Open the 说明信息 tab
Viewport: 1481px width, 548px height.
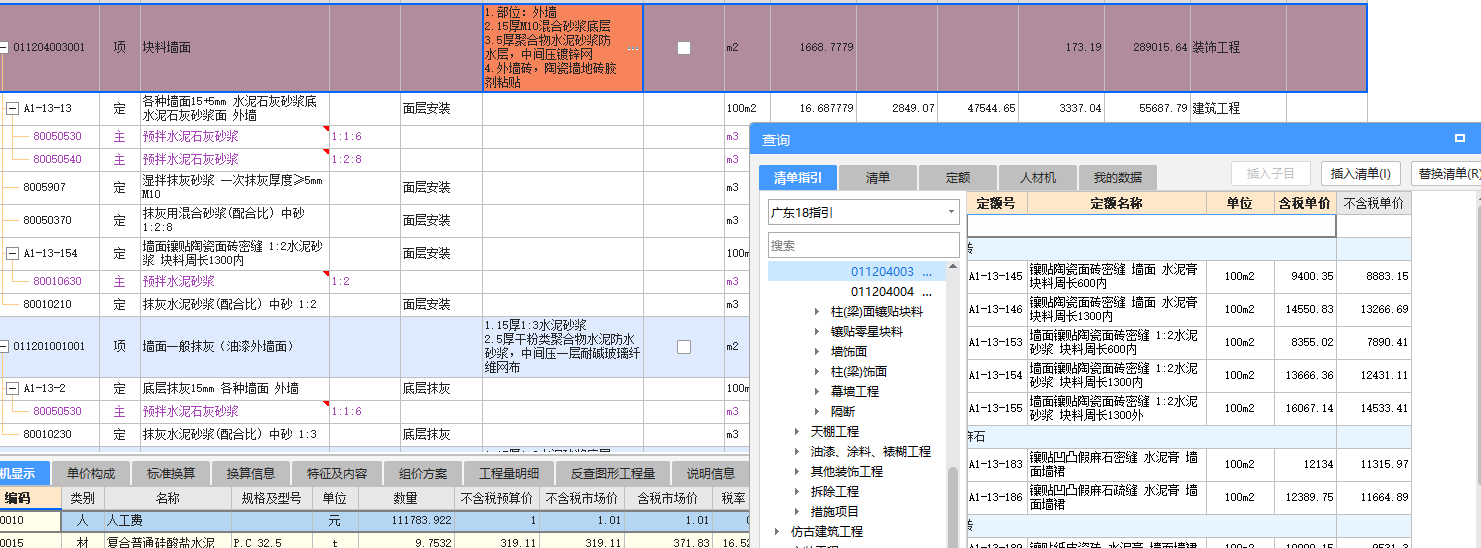pos(710,474)
